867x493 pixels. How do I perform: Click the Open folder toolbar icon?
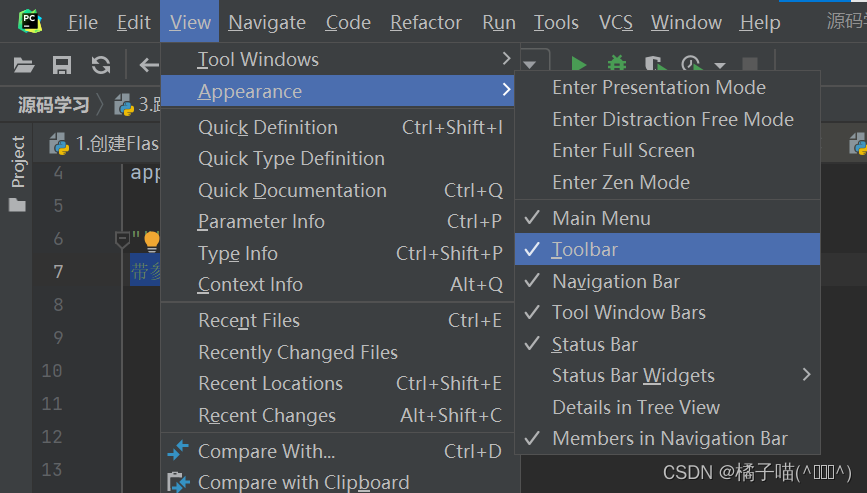[x=24, y=65]
